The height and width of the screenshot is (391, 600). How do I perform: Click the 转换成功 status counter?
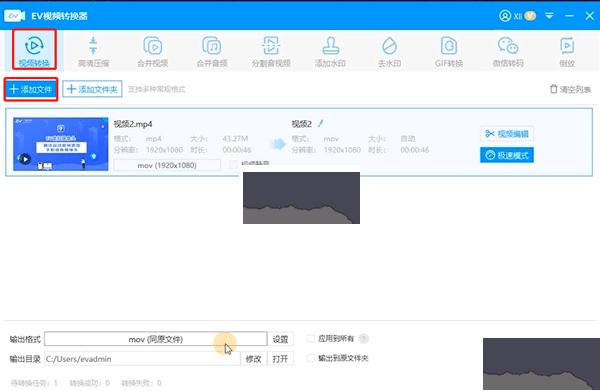coord(90,383)
